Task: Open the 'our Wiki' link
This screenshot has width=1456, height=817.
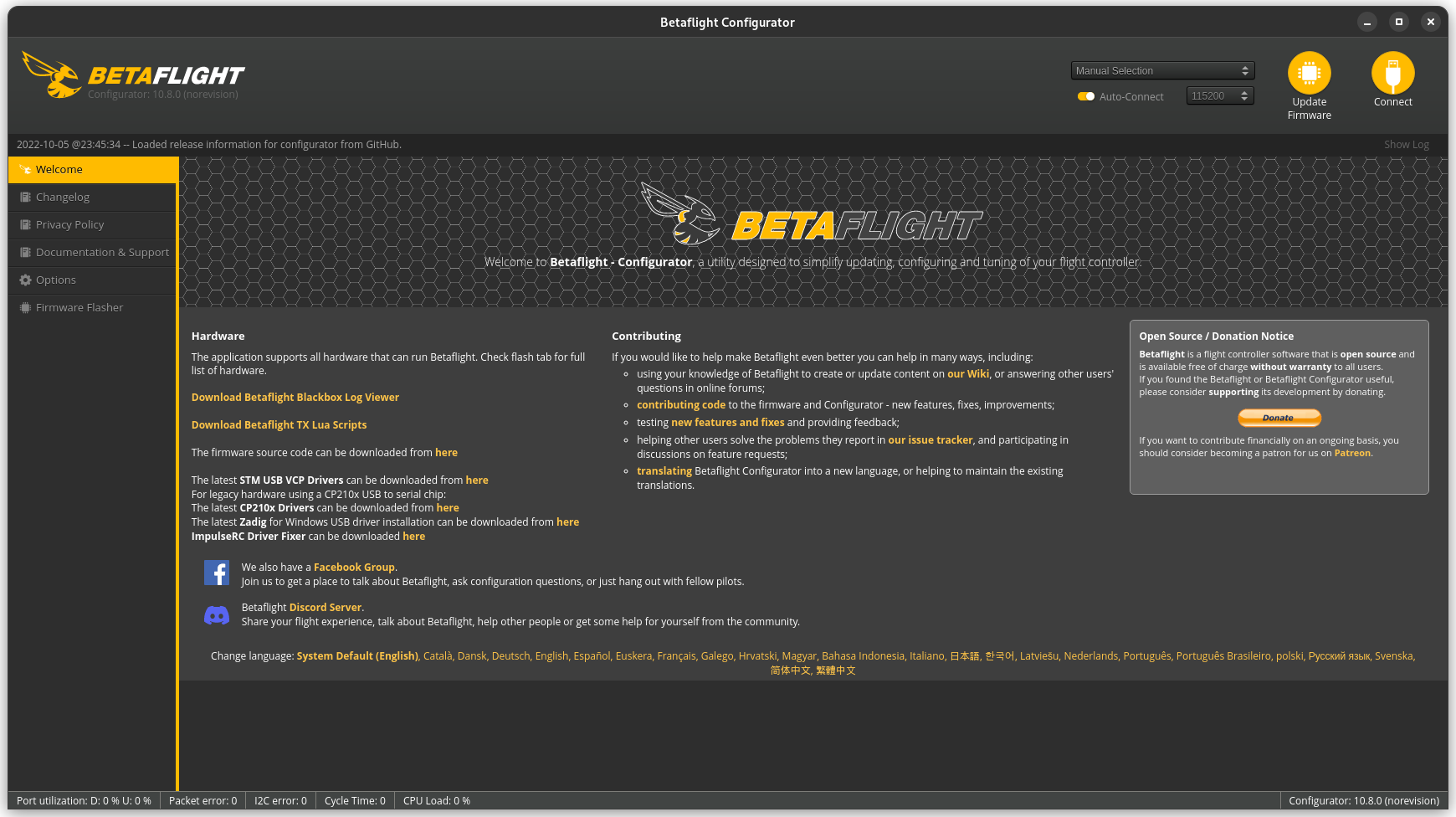Action: tap(968, 373)
